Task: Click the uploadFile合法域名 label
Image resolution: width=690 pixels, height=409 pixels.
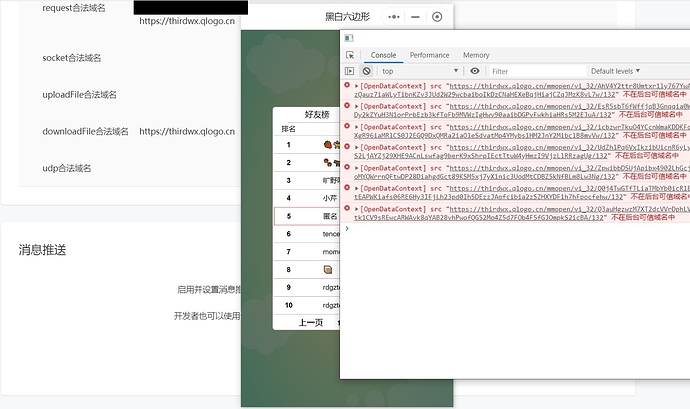Action: pos(79,95)
